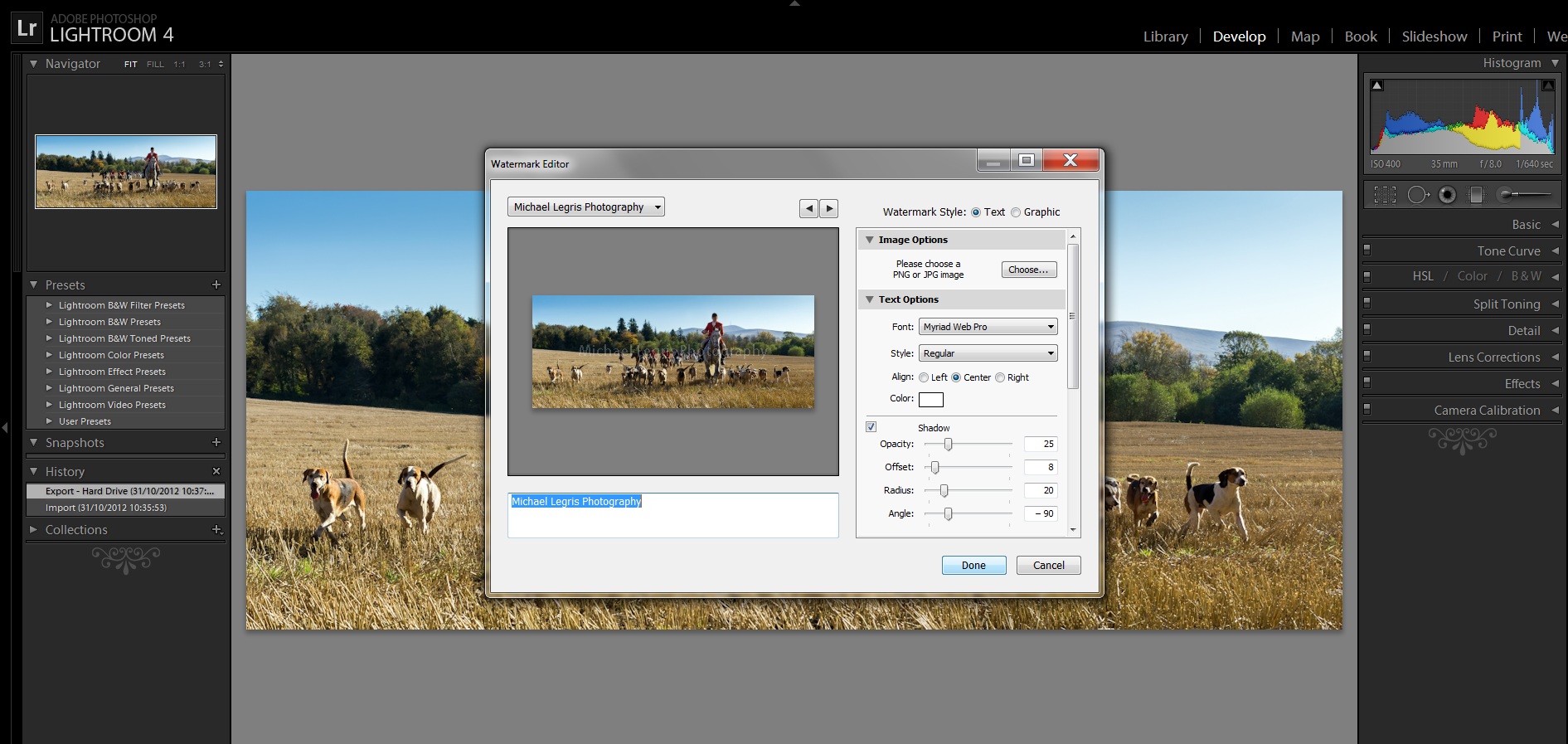The height and width of the screenshot is (744, 1568).
Task: Select the Crop Overlay tool
Action: (1385, 195)
